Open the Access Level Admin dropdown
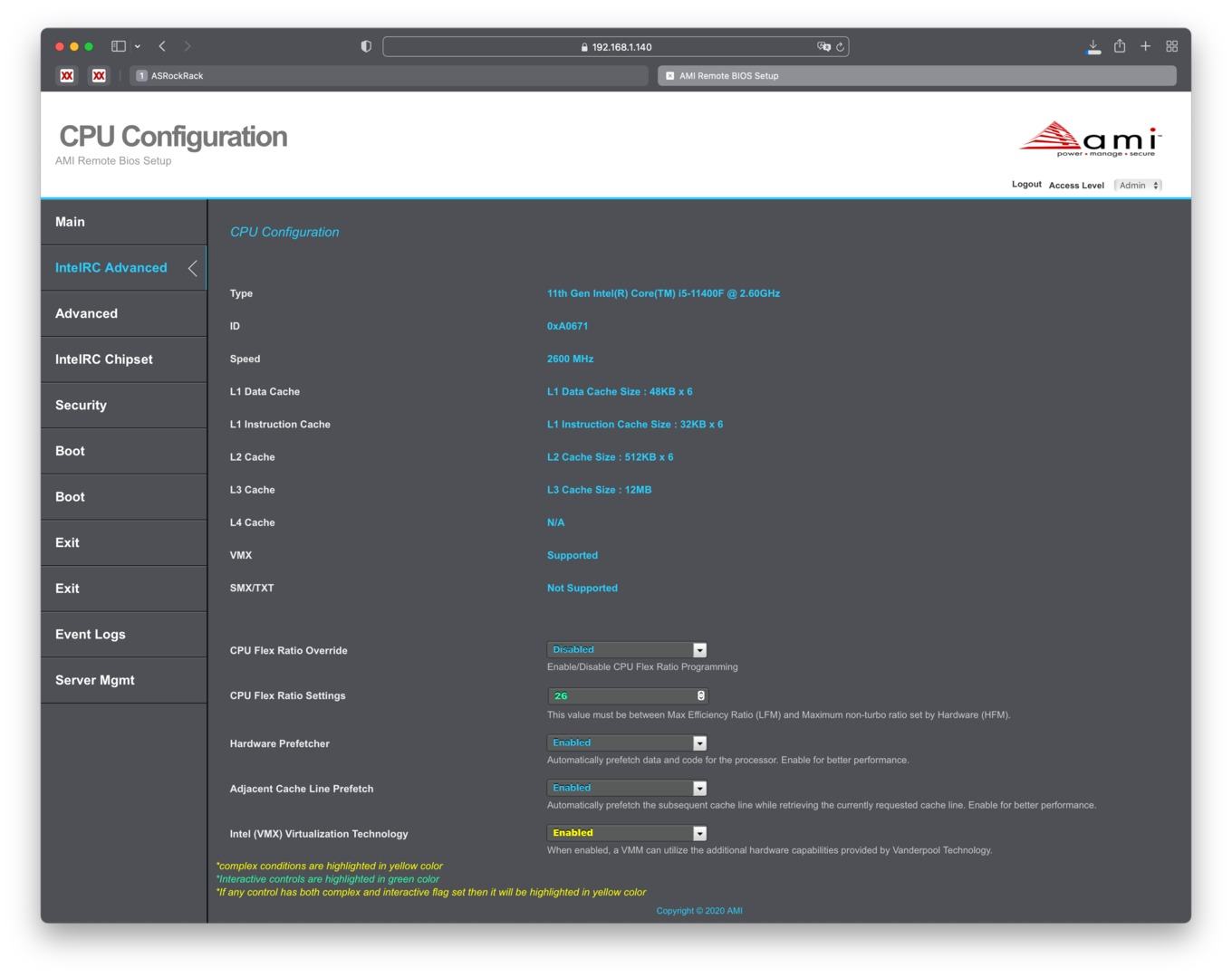This screenshot has height=977, width=1232. coord(1138,185)
